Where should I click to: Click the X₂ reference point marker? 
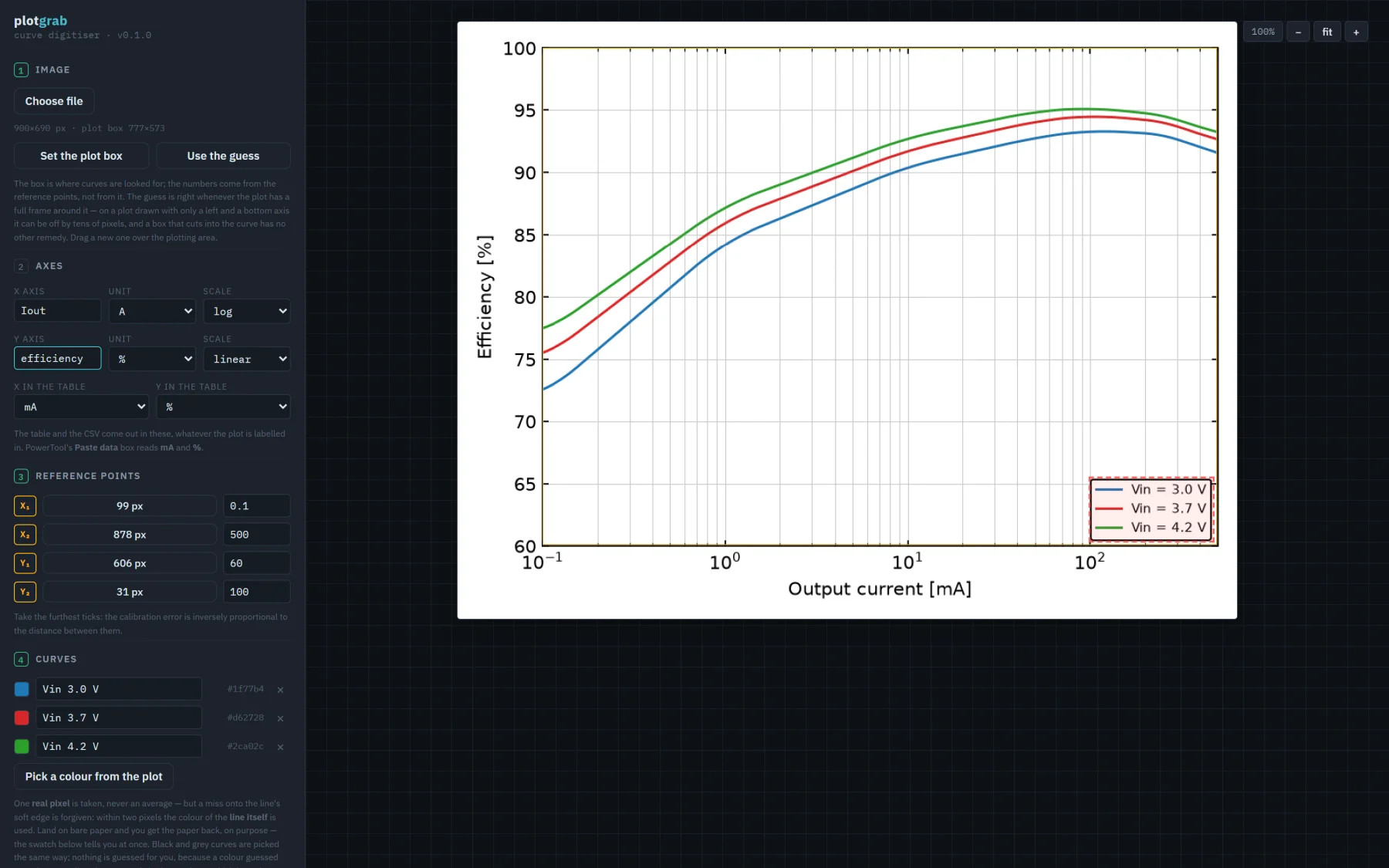pos(25,535)
